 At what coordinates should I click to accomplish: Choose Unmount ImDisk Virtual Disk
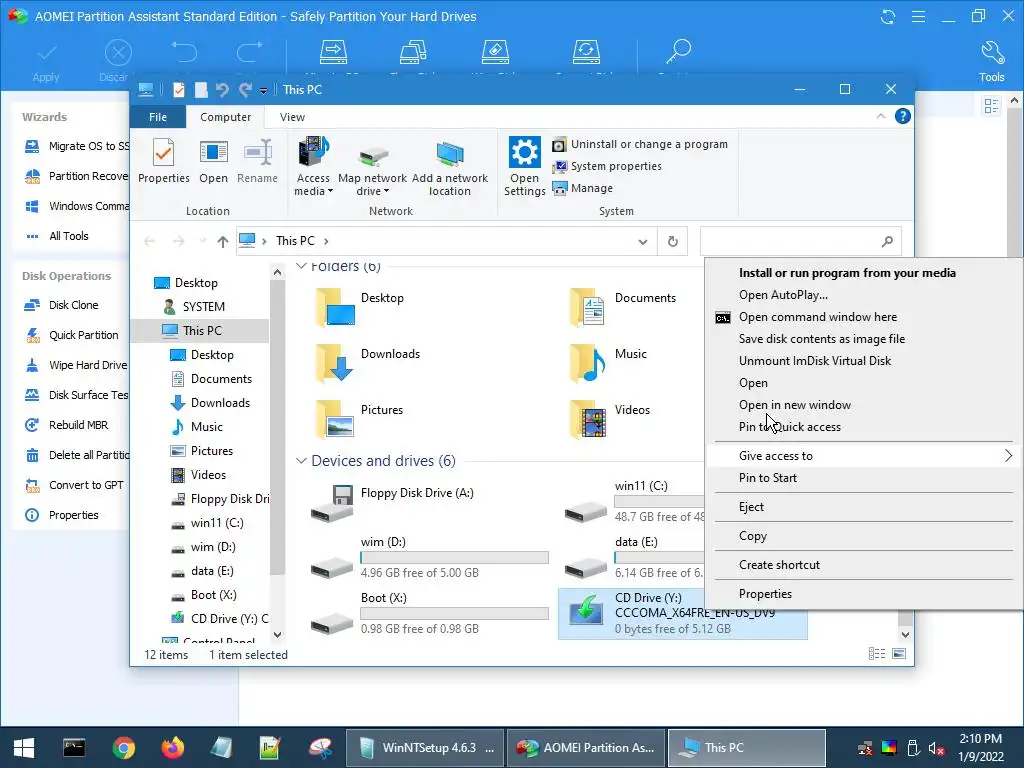point(814,361)
